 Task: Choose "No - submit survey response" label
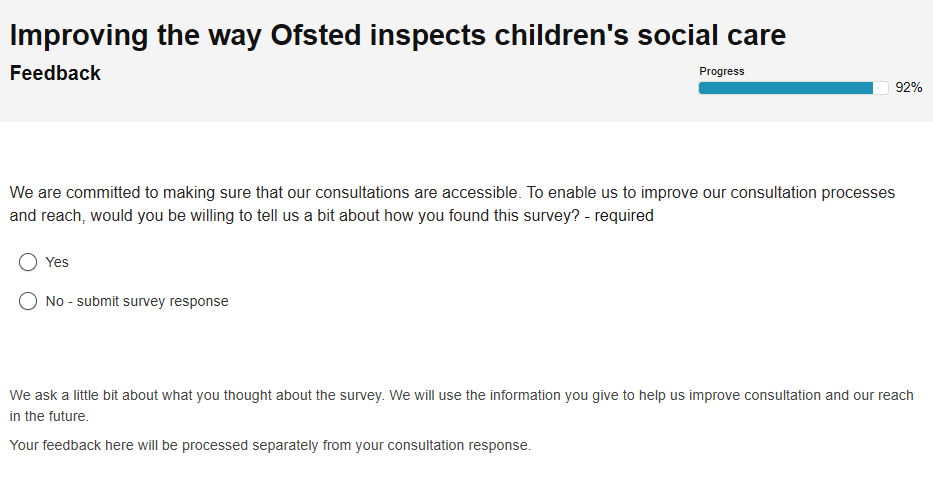(x=137, y=301)
